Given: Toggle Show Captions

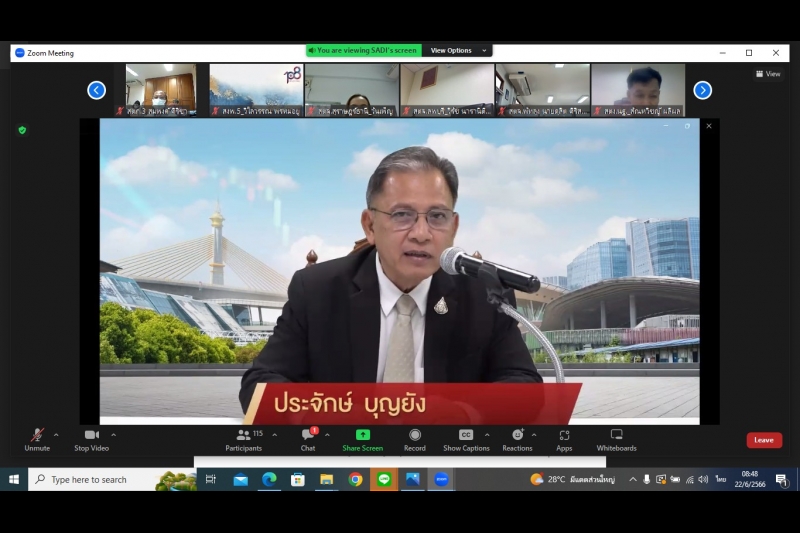Looking at the screenshot, I should [x=466, y=439].
